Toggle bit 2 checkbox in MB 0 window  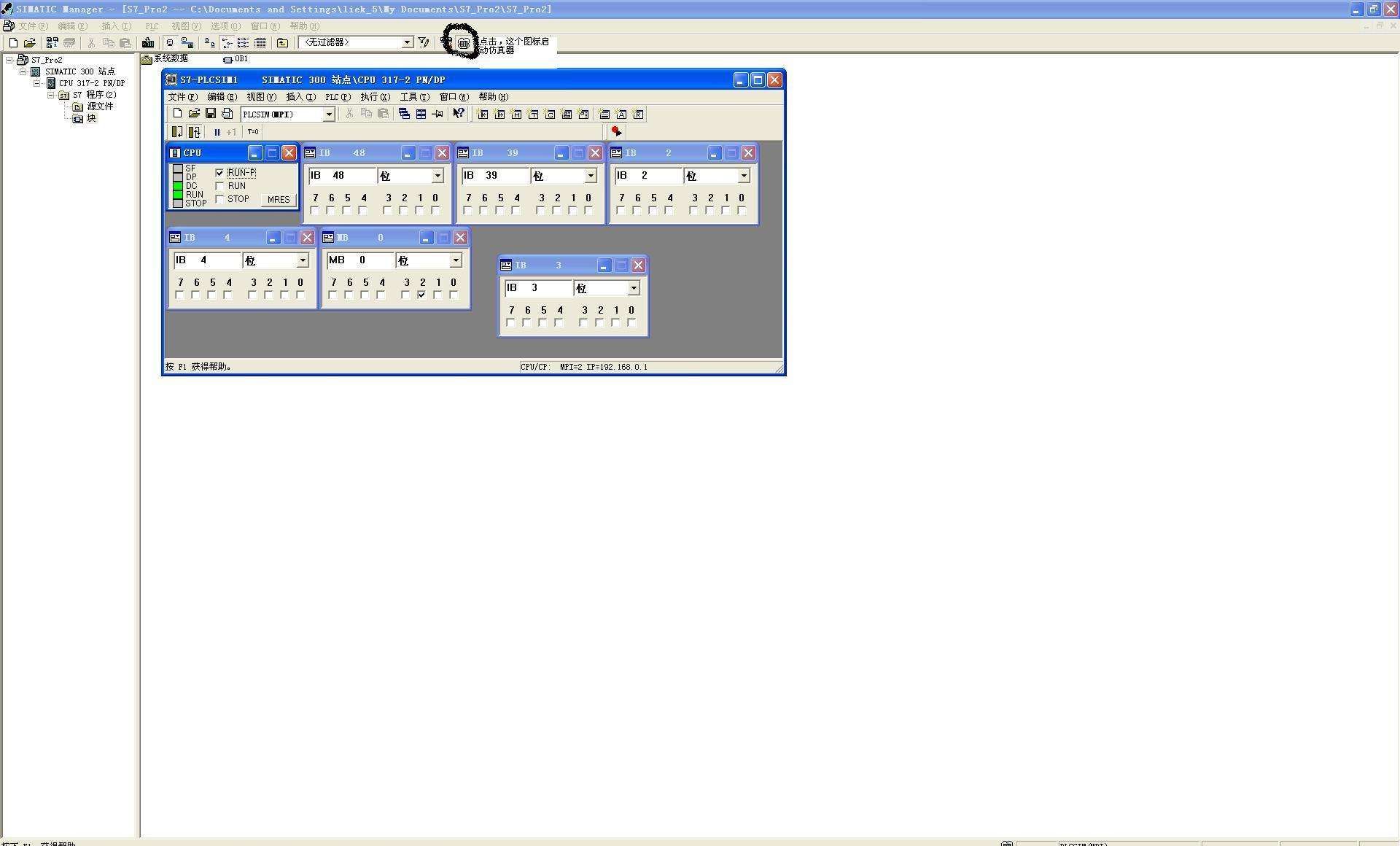click(x=421, y=295)
